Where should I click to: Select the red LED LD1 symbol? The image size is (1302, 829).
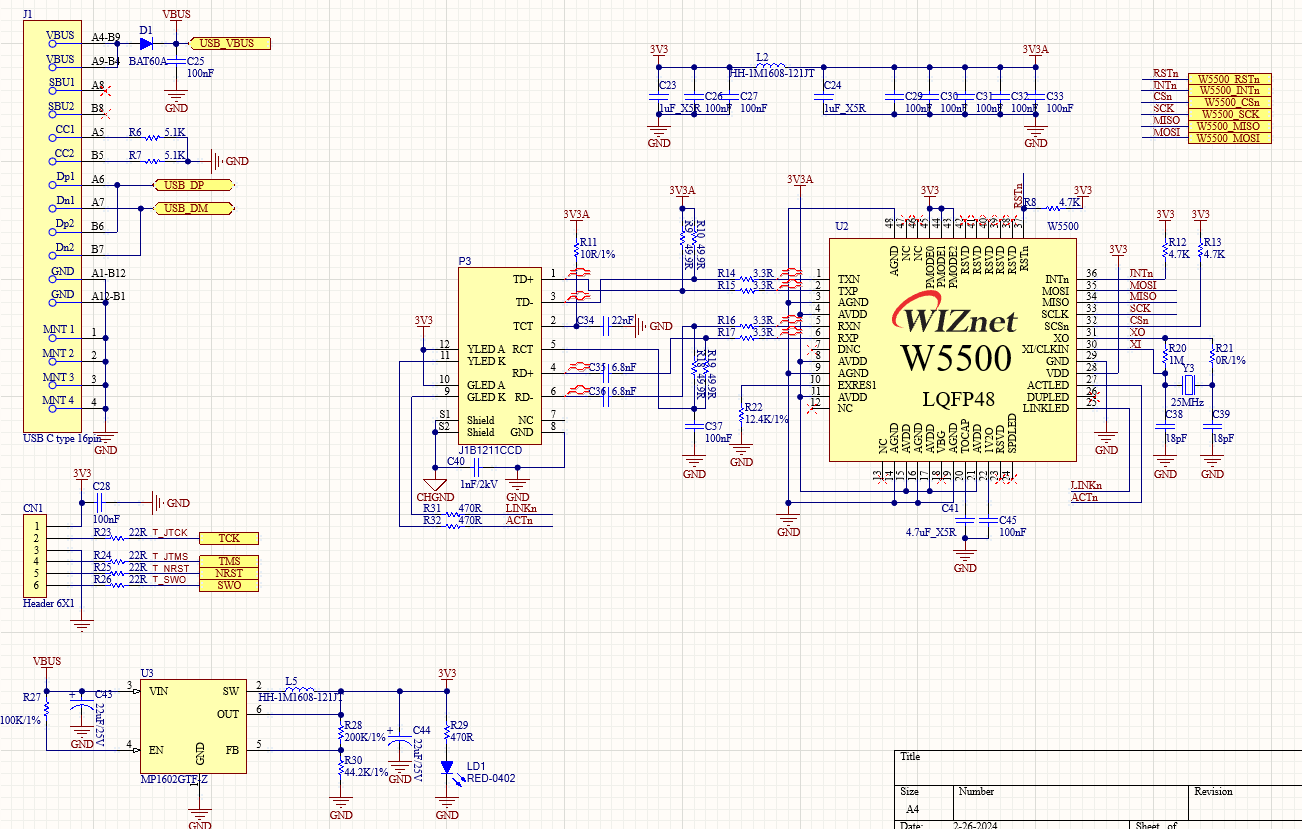[448, 765]
